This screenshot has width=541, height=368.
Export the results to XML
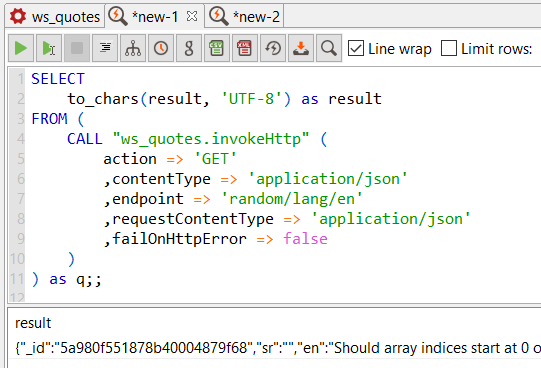click(x=245, y=48)
